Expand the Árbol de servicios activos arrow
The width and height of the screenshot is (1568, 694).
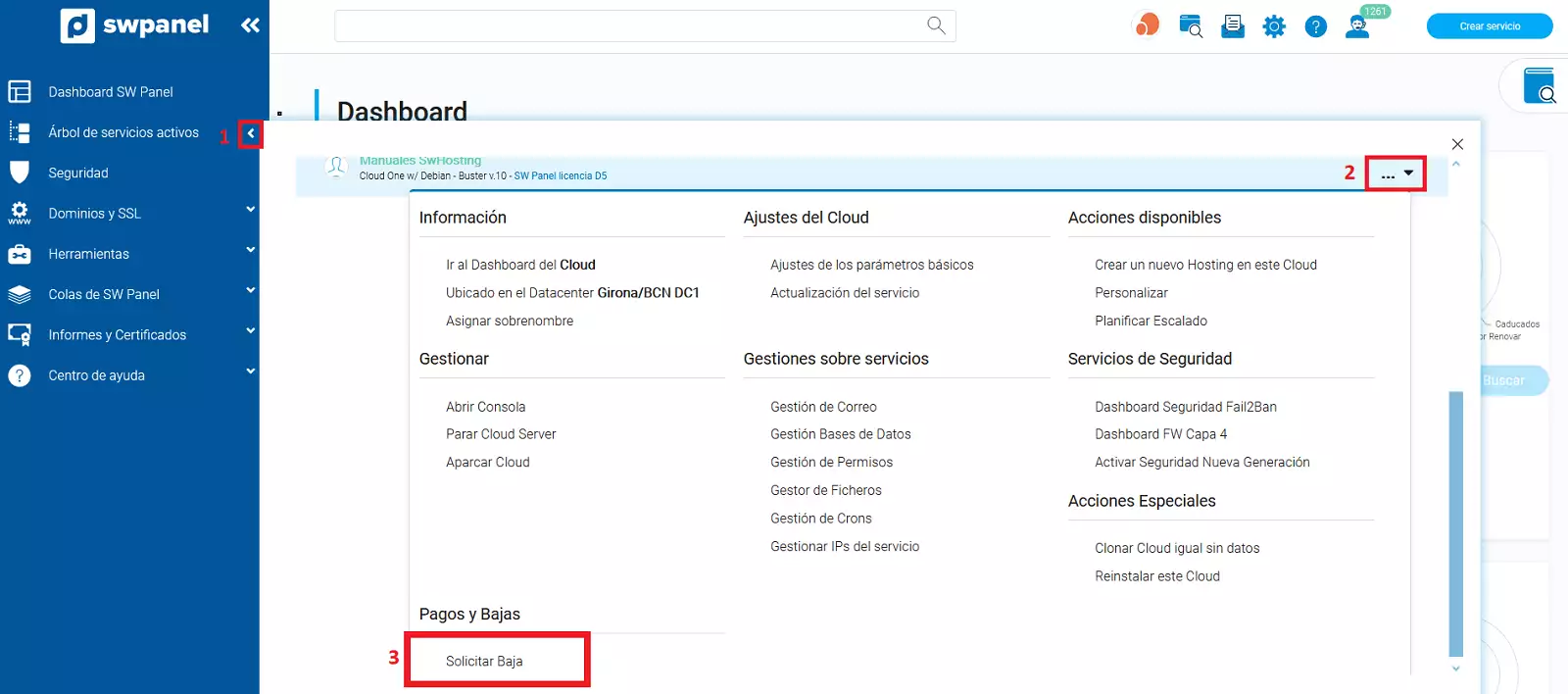pos(251,133)
